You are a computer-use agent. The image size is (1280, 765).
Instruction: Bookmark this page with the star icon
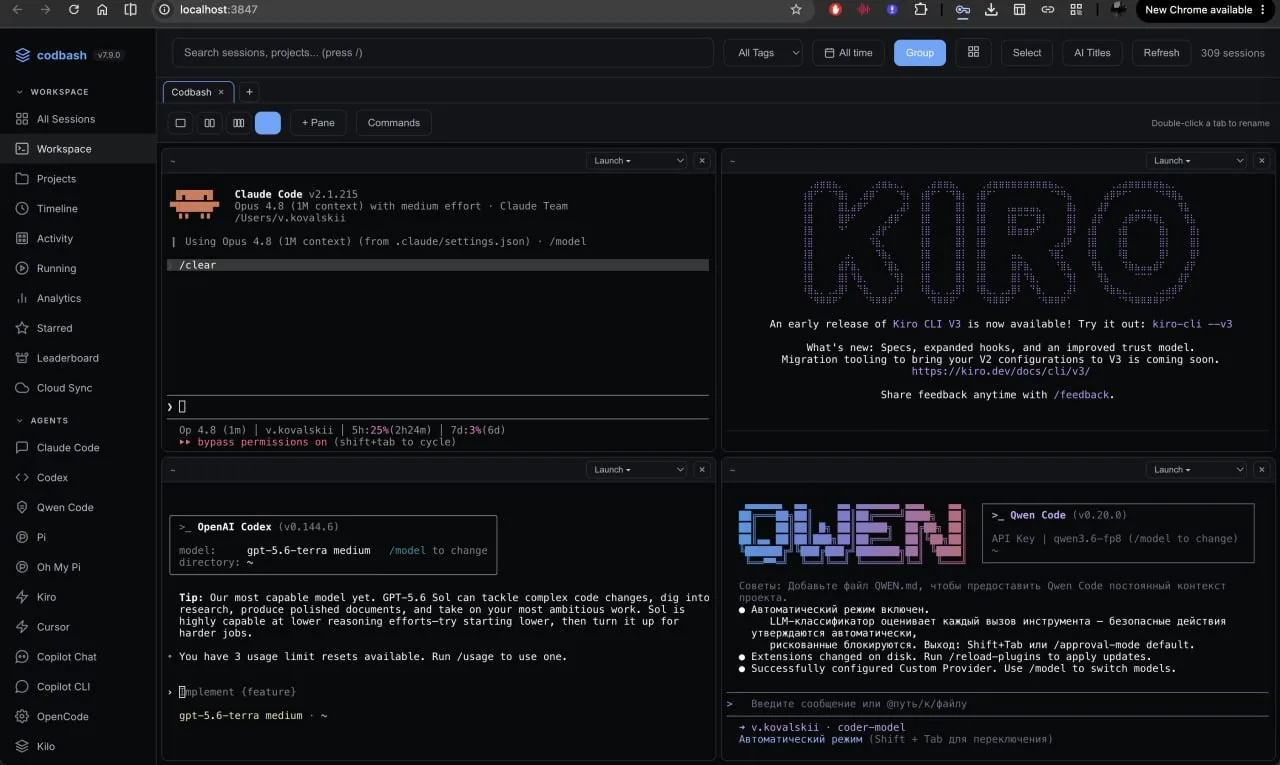[796, 10]
